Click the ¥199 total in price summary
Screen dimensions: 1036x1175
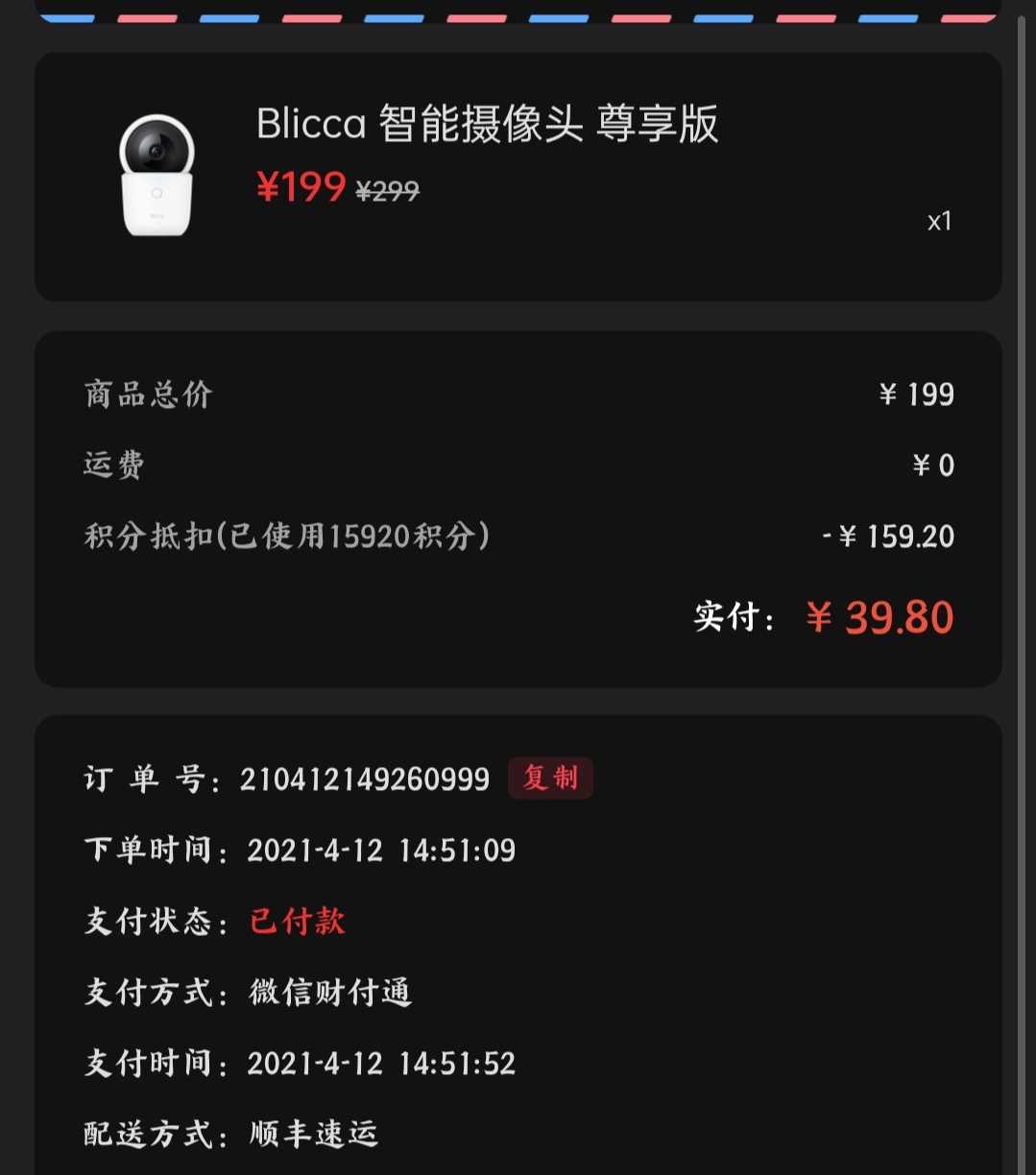[x=917, y=395]
